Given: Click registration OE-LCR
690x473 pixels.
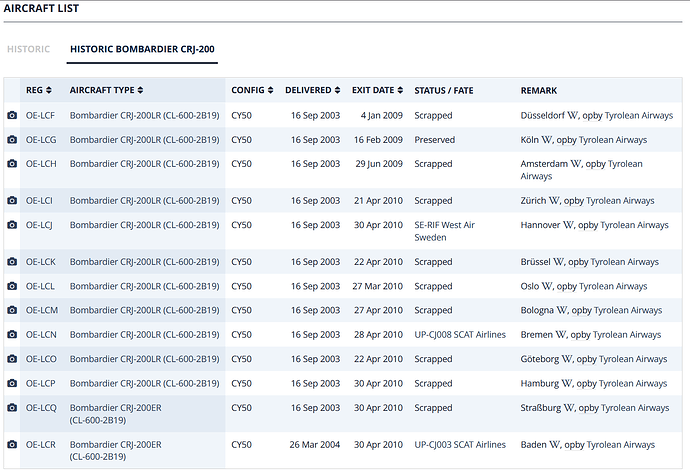Looking at the screenshot, I should click(x=41, y=444).
